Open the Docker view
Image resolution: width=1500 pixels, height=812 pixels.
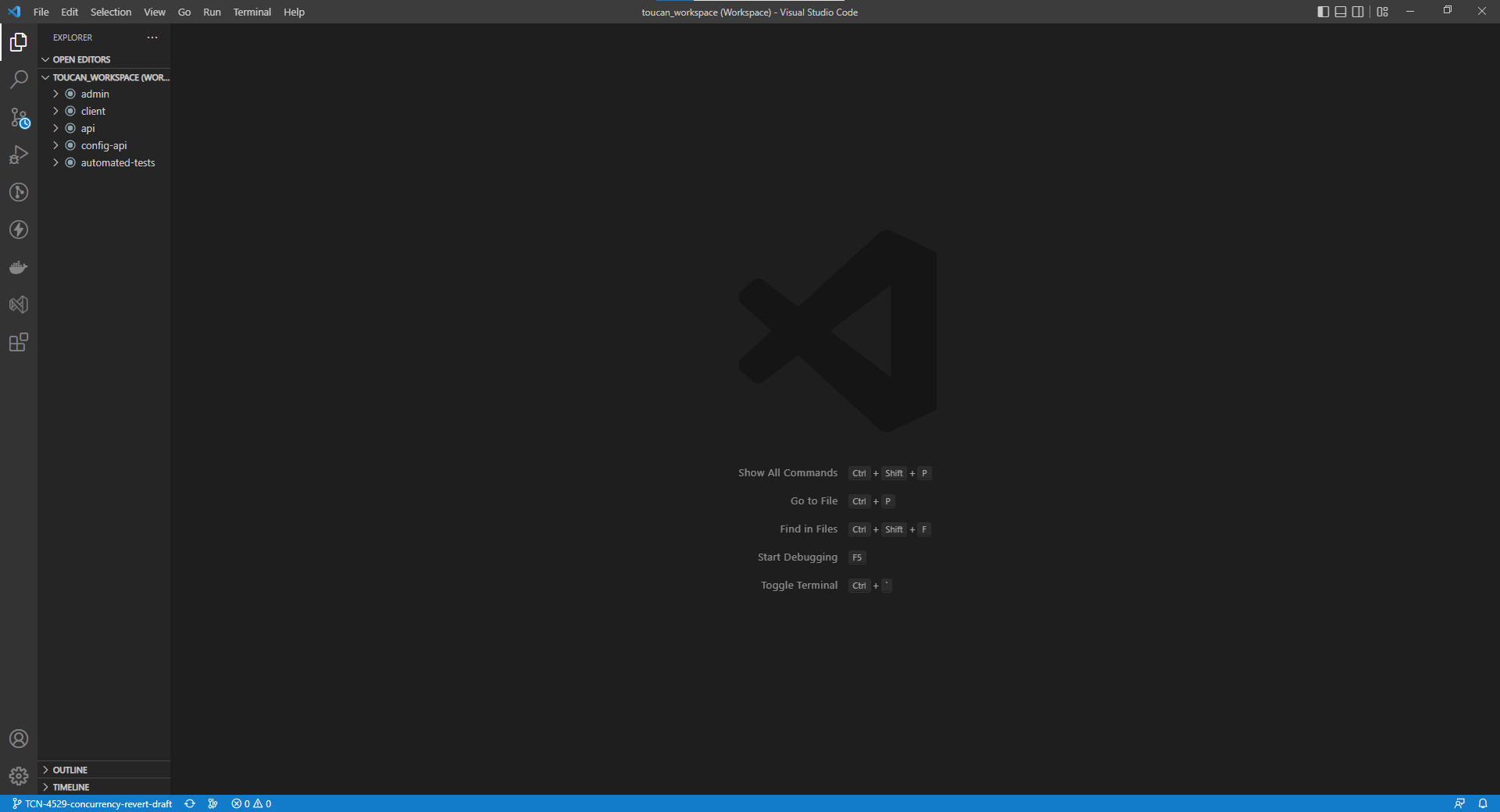pyautogui.click(x=19, y=267)
